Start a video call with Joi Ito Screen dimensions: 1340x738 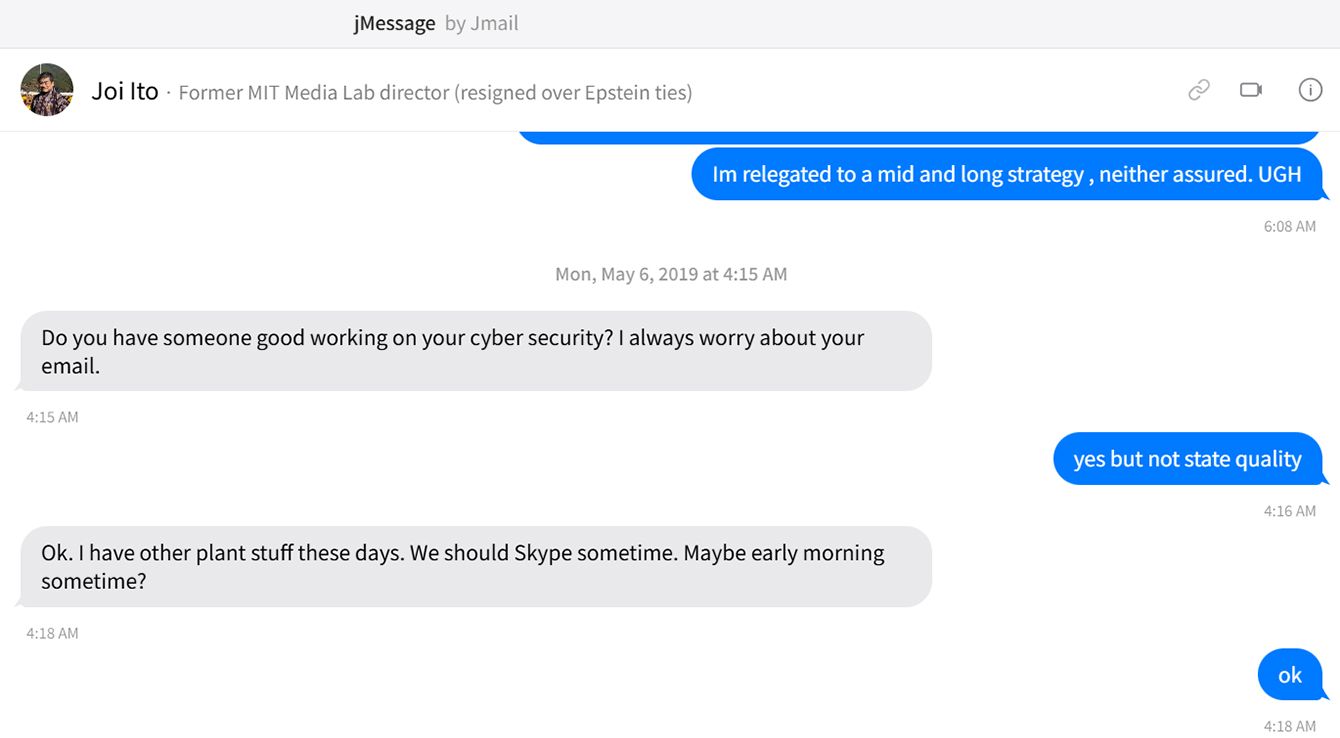(x=1251, y=90)
